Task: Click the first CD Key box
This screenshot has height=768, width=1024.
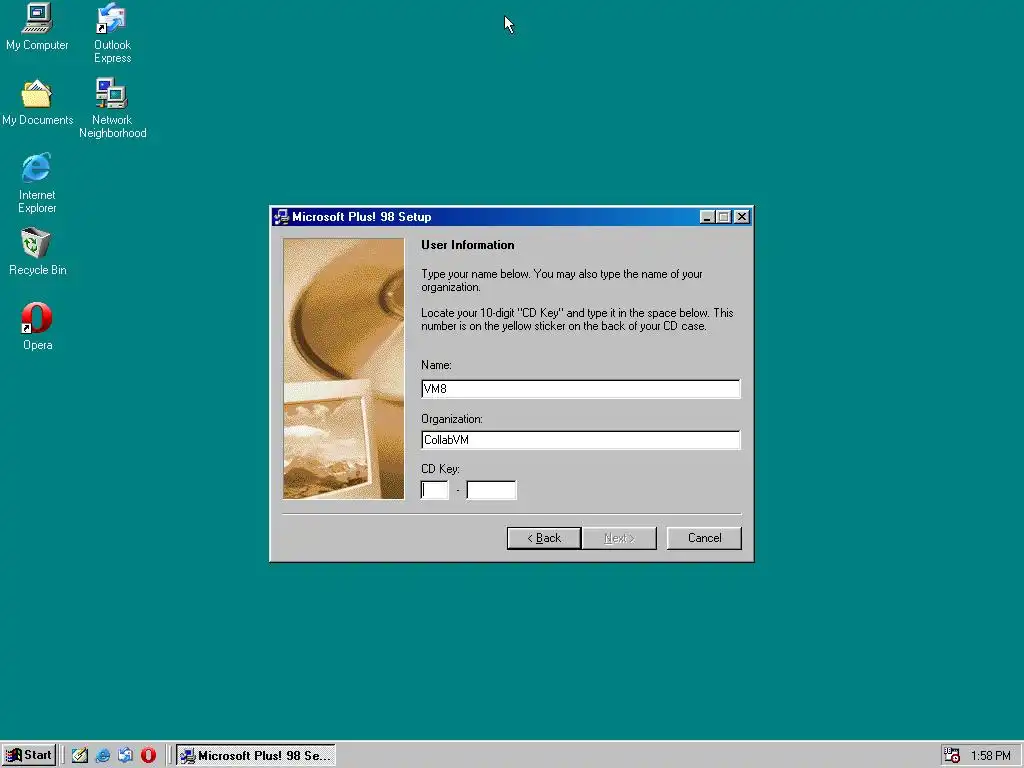Action: pos(435,490)
